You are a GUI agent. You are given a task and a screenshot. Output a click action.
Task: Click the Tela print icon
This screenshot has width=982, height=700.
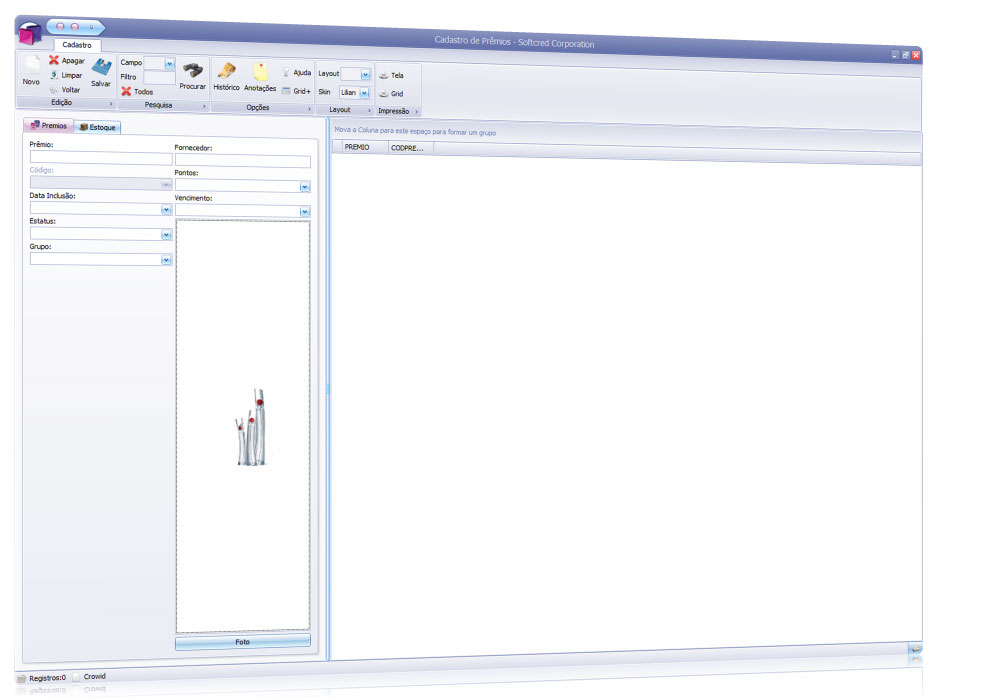(x=384, y=75)
